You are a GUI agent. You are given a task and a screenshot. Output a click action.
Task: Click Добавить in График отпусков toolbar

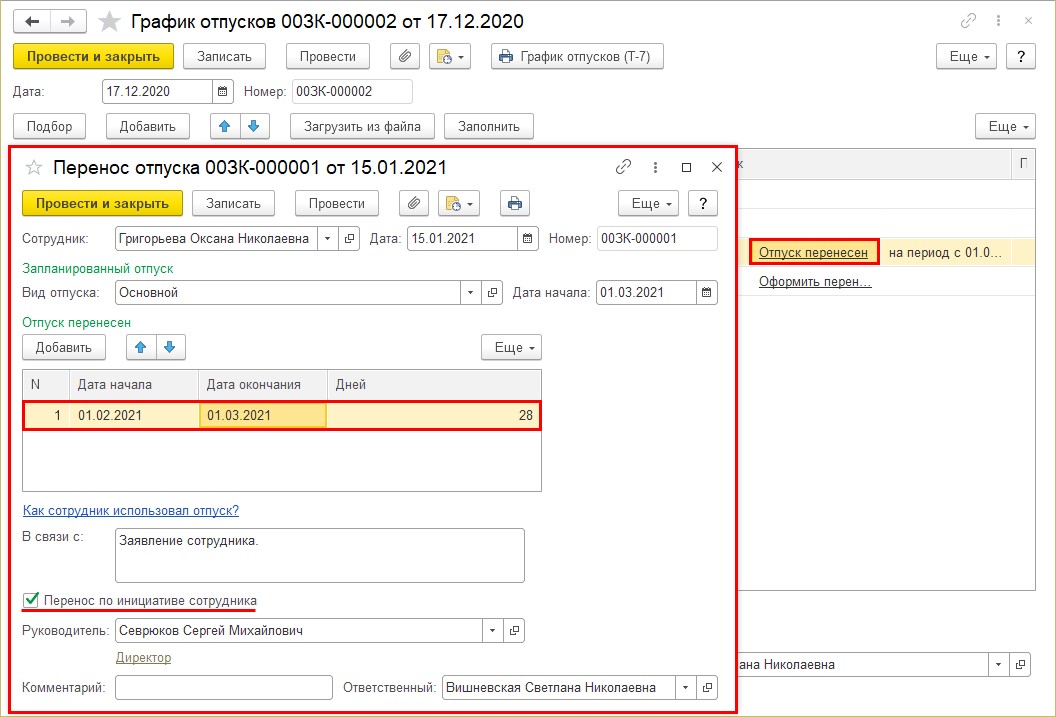[x=147, y=127]
